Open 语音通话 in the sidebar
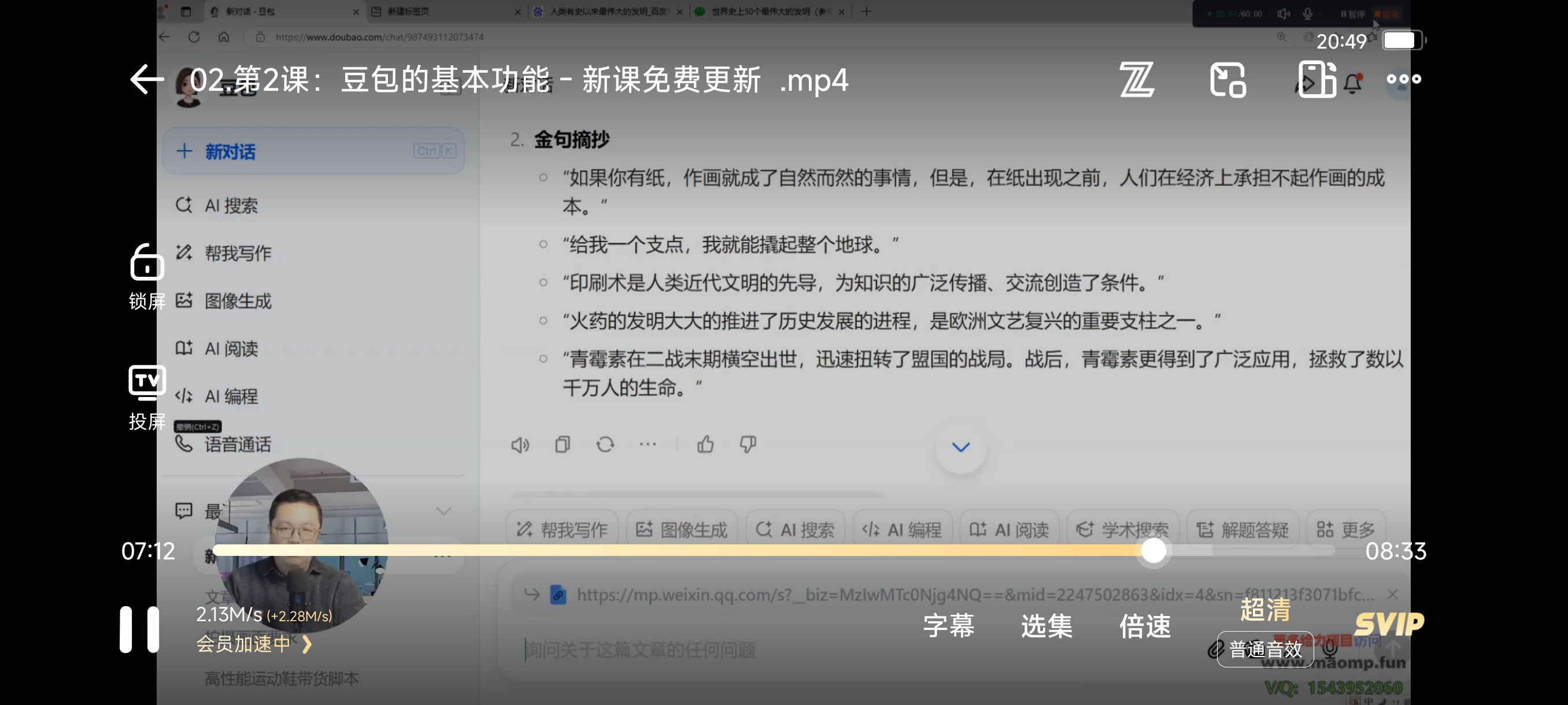Viewport: 1568px width, 705px height. (x=223, y=444)
